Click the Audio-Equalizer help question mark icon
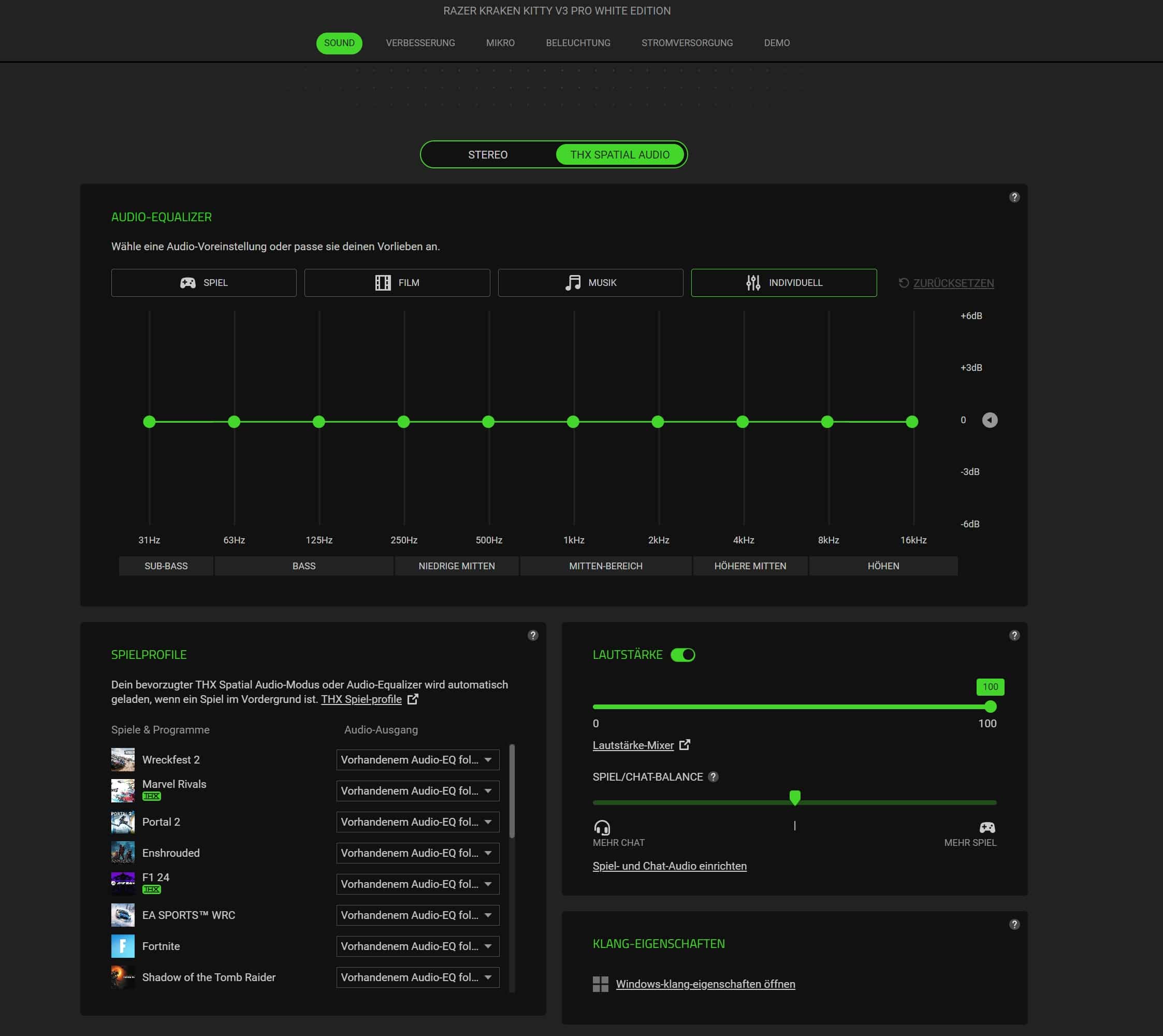Screen dimensions: 1163x1036 [1014, 197]
